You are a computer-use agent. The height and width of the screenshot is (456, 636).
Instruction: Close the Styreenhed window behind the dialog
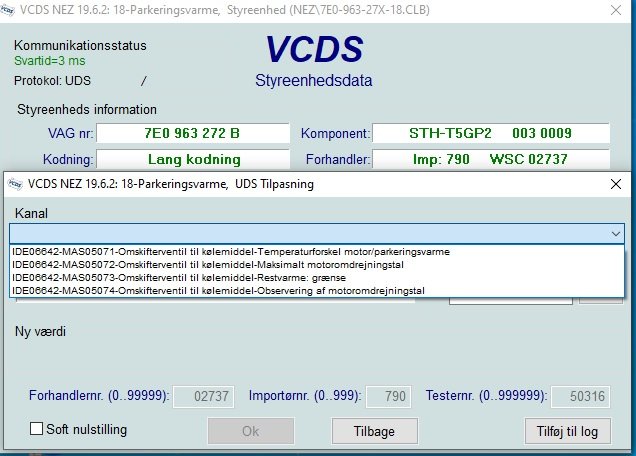[616, 10]
